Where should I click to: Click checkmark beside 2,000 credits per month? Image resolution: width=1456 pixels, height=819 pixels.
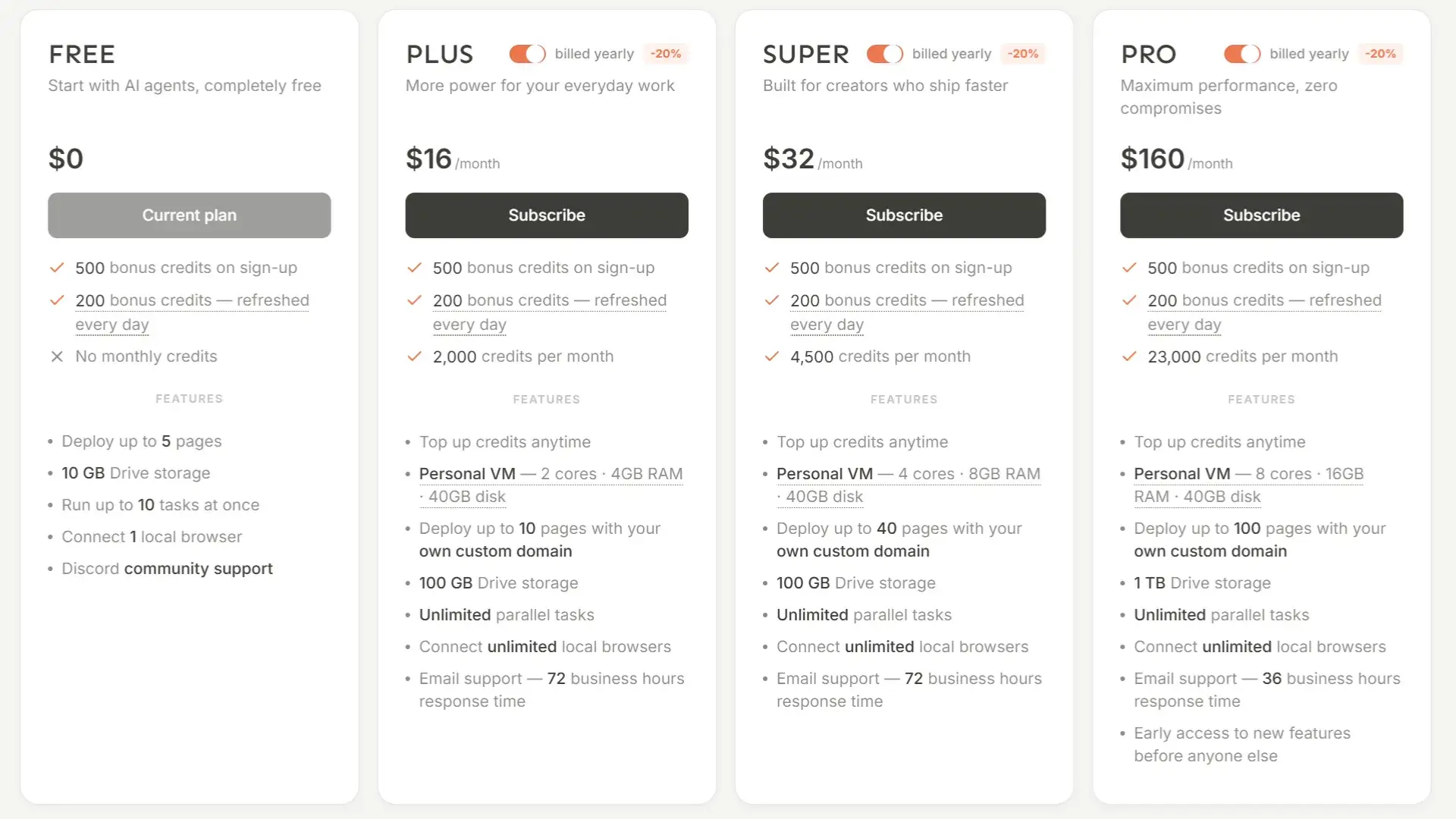(414, 356)
